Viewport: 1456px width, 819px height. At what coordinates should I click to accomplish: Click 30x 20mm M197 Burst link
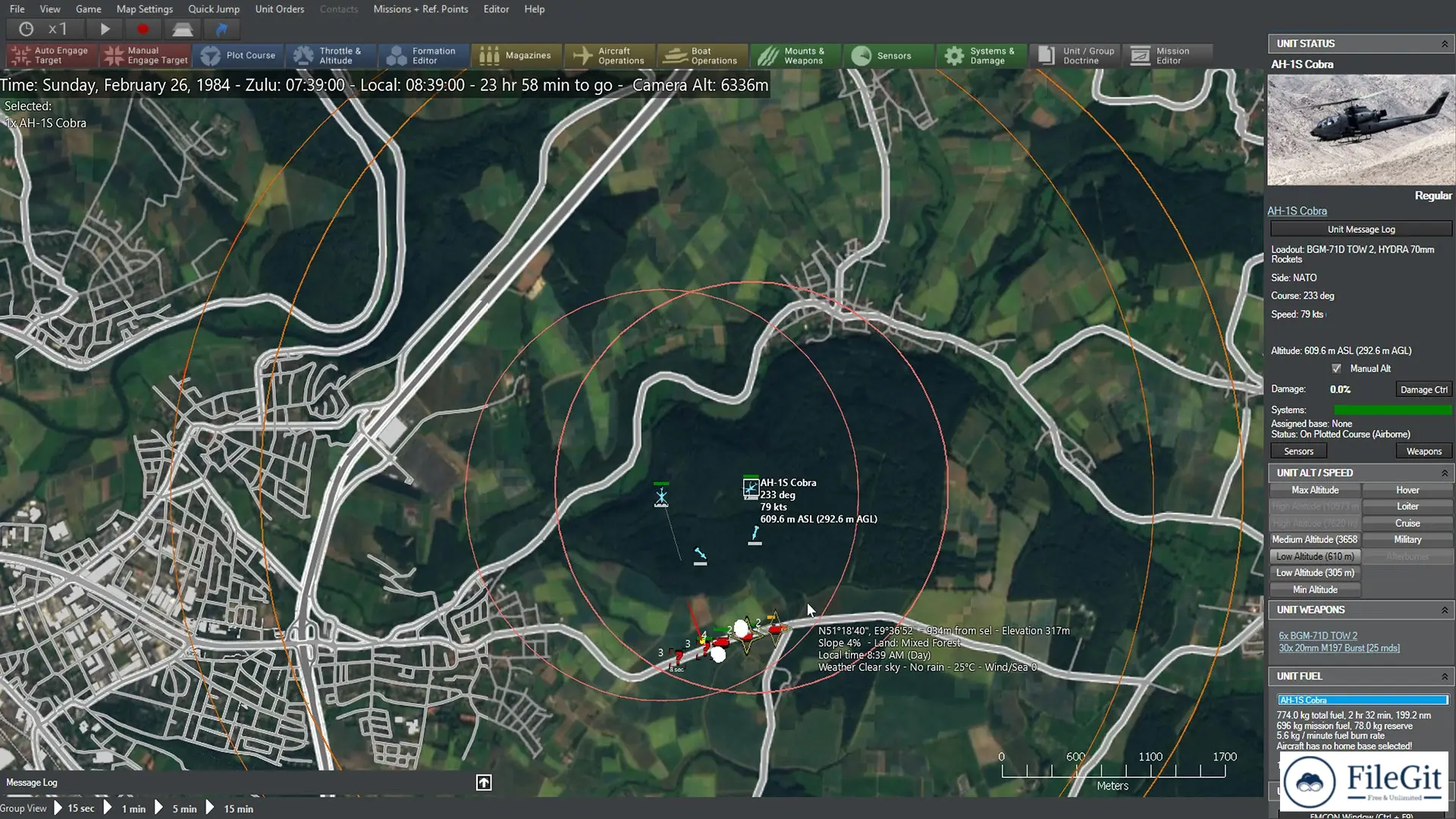[1339, 648]
